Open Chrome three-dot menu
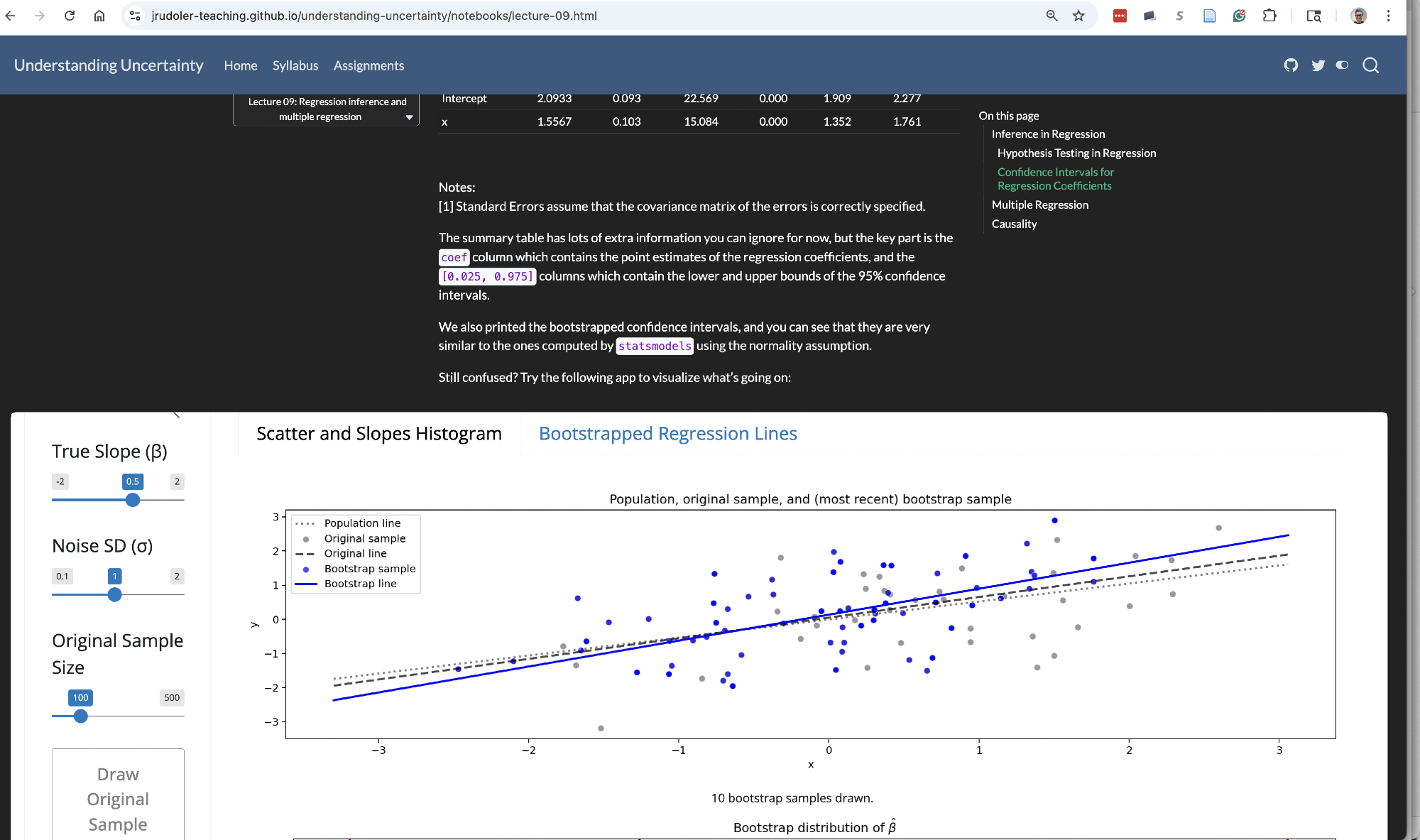 pos(1388,16)
